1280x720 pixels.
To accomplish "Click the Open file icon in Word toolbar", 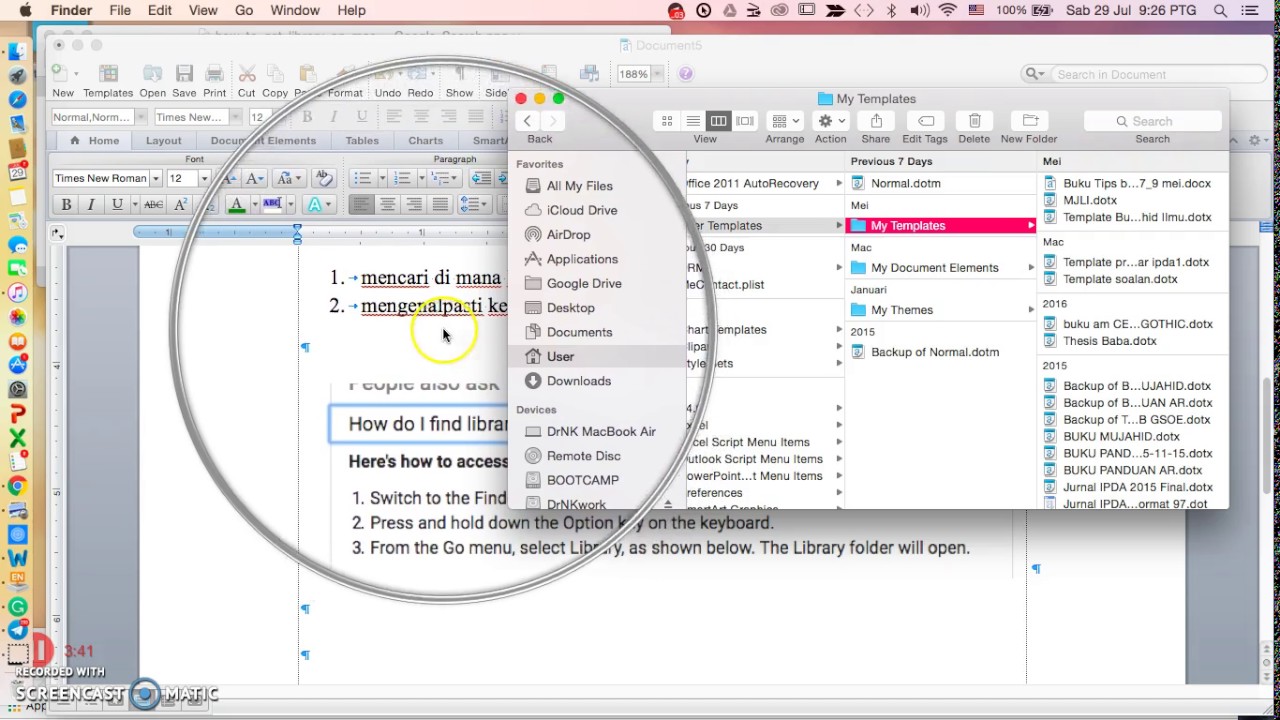I will tap(152, 74).
